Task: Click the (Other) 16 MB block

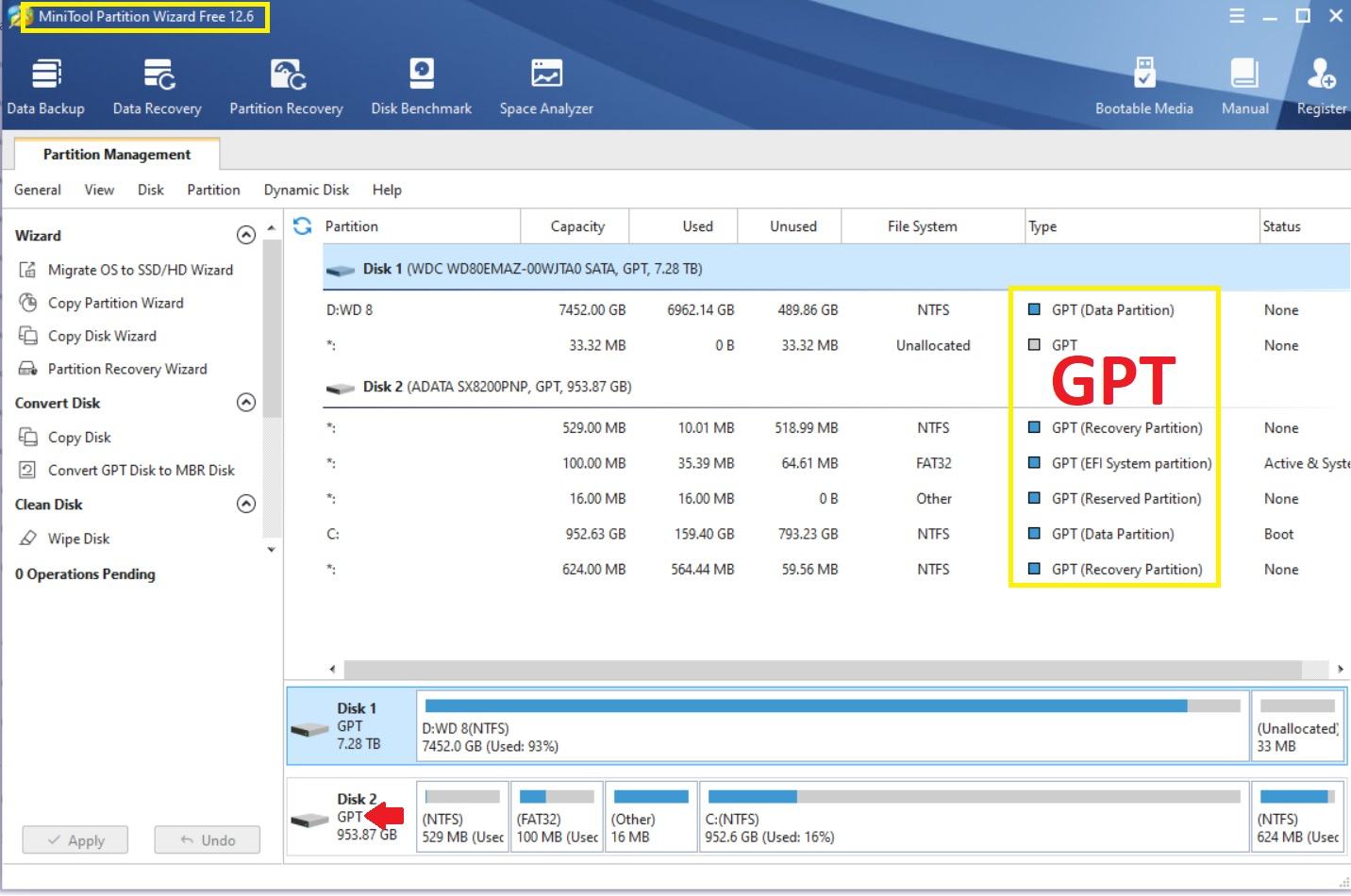Action: (652, 817)
